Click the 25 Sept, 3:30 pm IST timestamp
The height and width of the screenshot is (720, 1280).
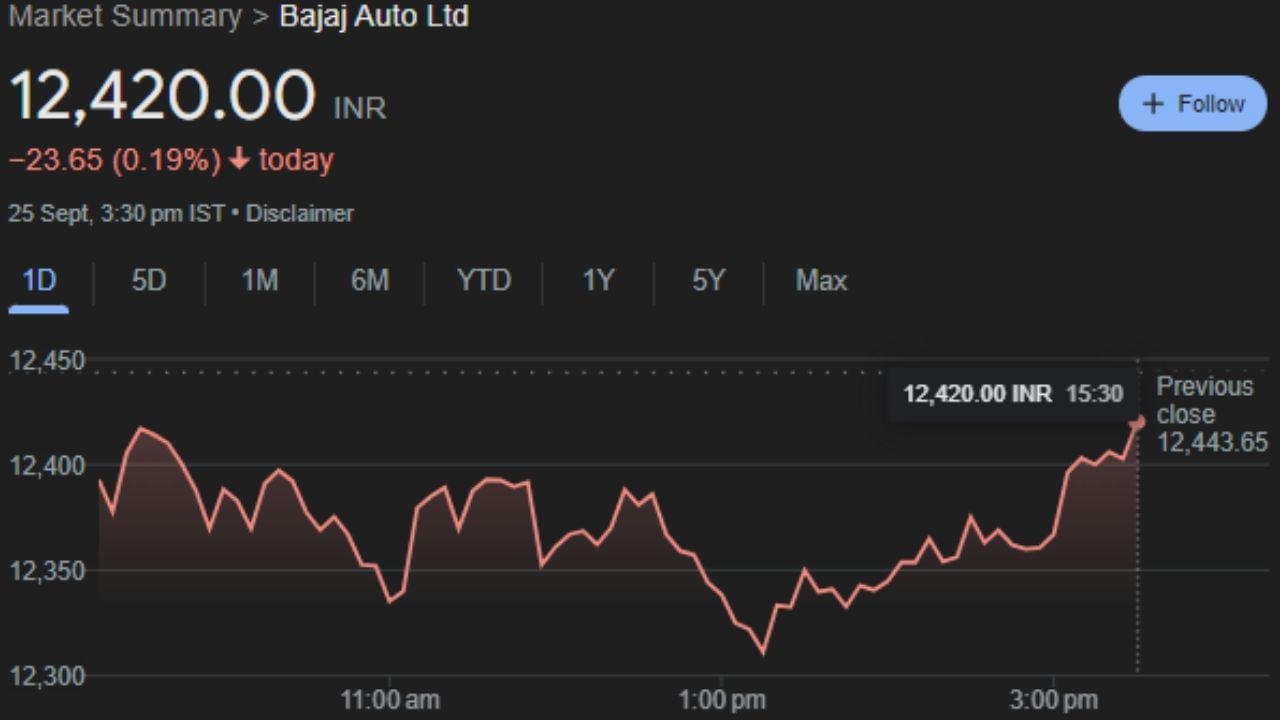coord(116,213)
